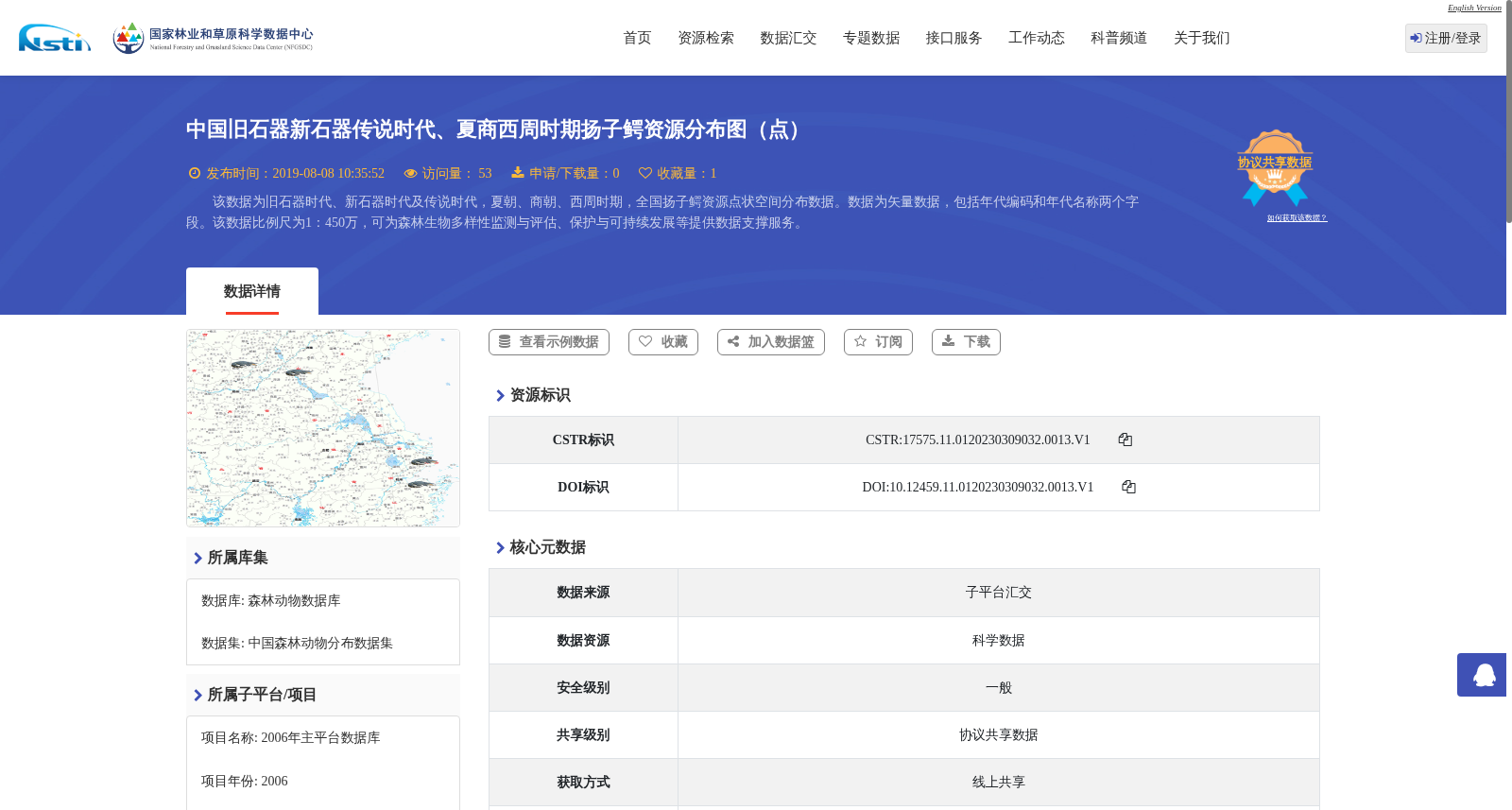This screenshot has width=1512, height=810.
Task: Click the NSTI logo
Action: pos(55,38)
